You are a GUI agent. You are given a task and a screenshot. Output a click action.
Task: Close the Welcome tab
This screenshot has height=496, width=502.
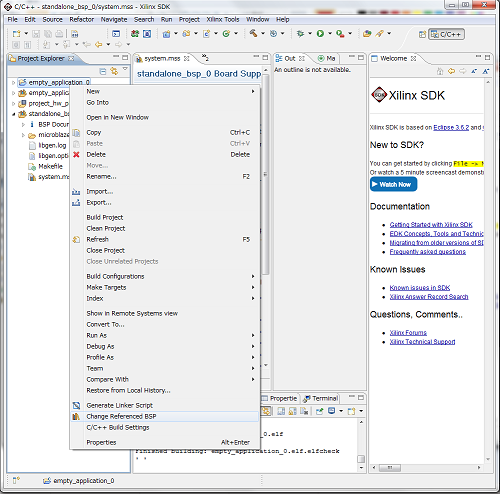(414, 59)
